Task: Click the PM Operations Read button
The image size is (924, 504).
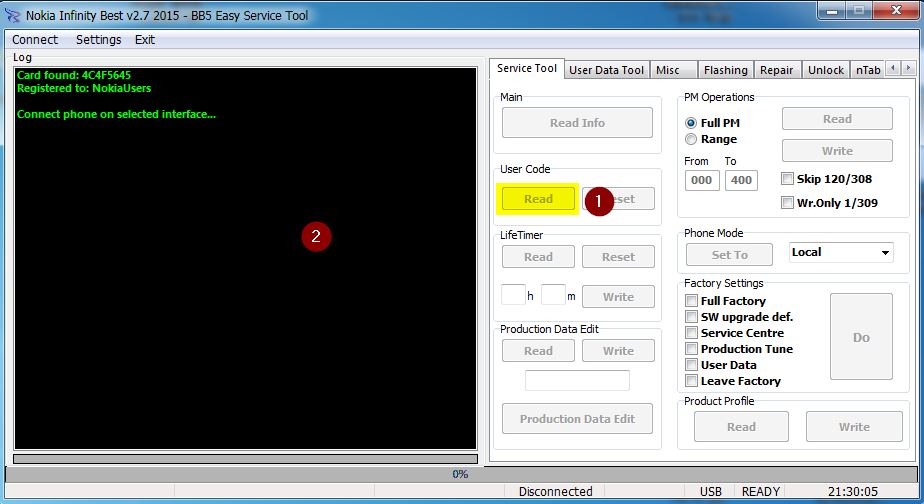Action: 837,118
